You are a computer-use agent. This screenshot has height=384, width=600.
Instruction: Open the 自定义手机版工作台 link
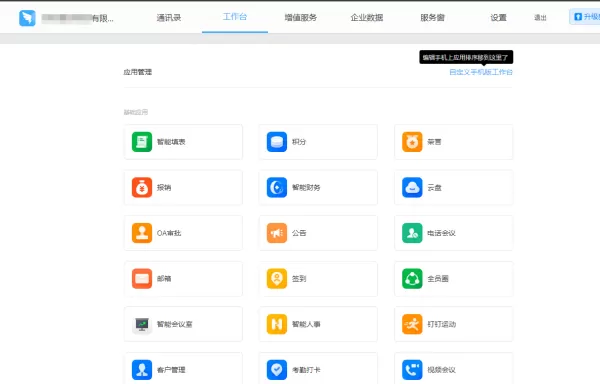pyautogui.click(x=481, y=72)
